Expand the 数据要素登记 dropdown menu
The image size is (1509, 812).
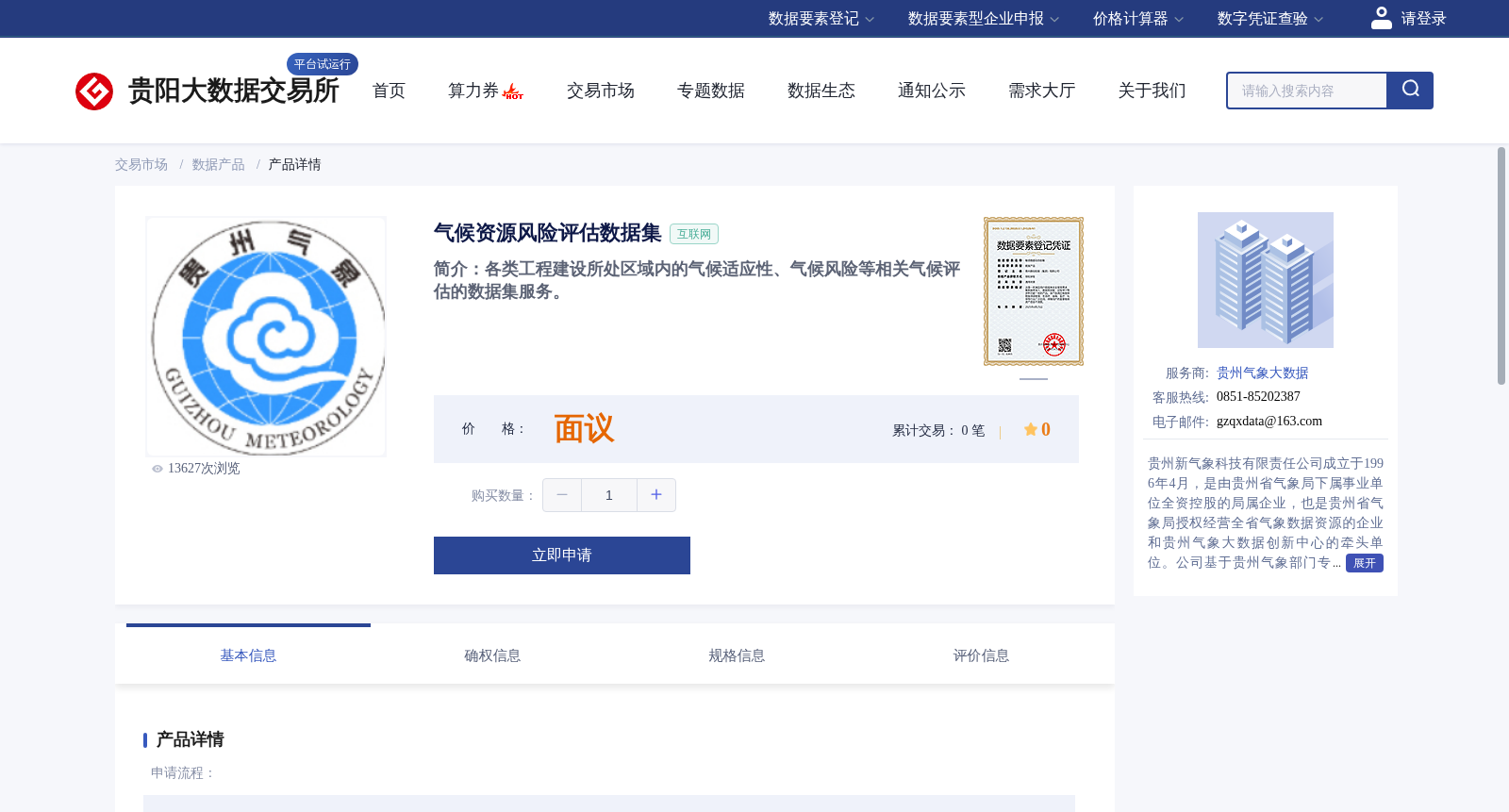pos(821,19)
